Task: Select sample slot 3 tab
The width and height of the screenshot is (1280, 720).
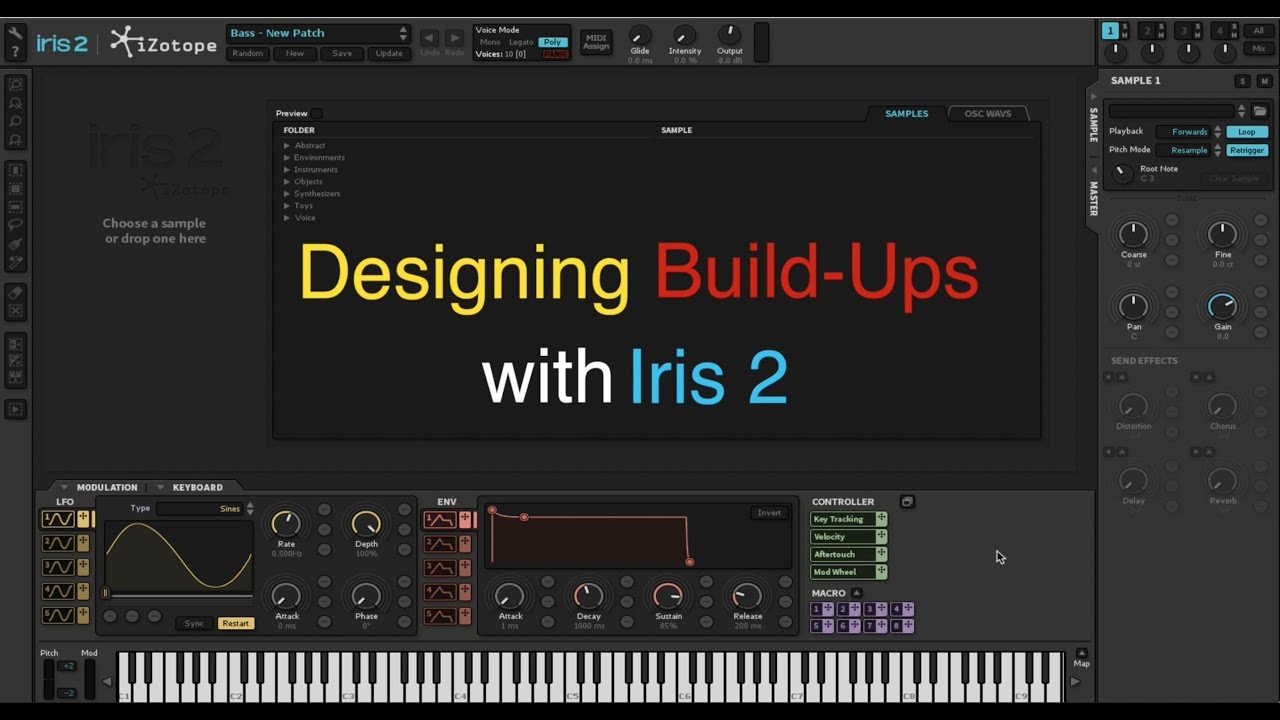Action: 1184,31
